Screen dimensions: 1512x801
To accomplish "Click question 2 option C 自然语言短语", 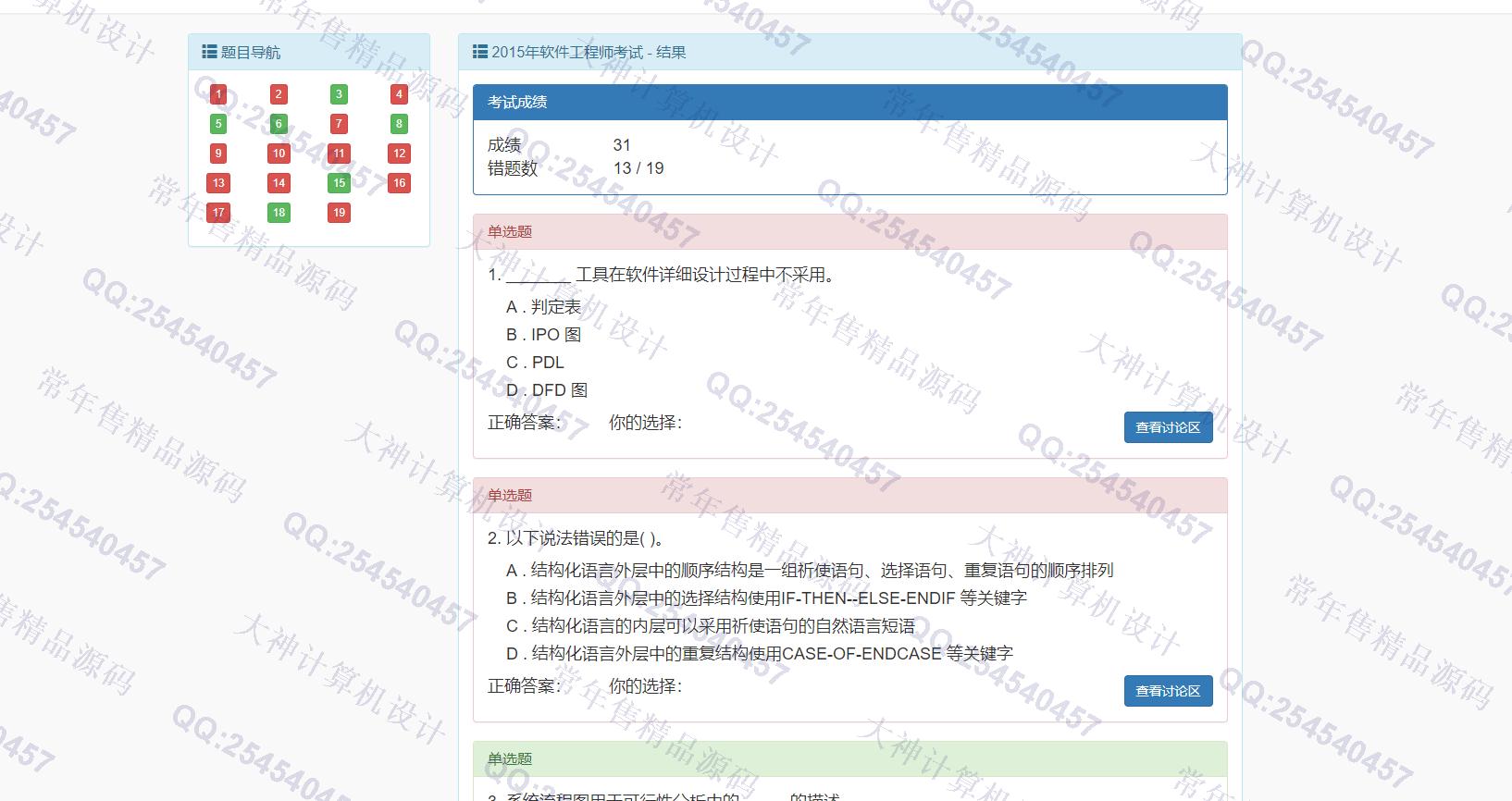I will [x=711, y=626].
